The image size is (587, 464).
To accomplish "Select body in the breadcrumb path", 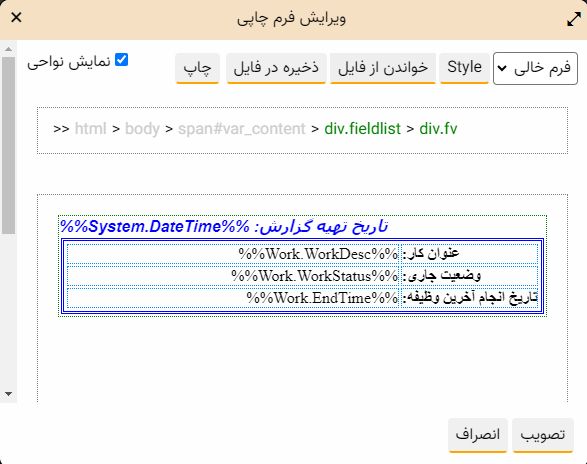I will click(x=142, y=129).
